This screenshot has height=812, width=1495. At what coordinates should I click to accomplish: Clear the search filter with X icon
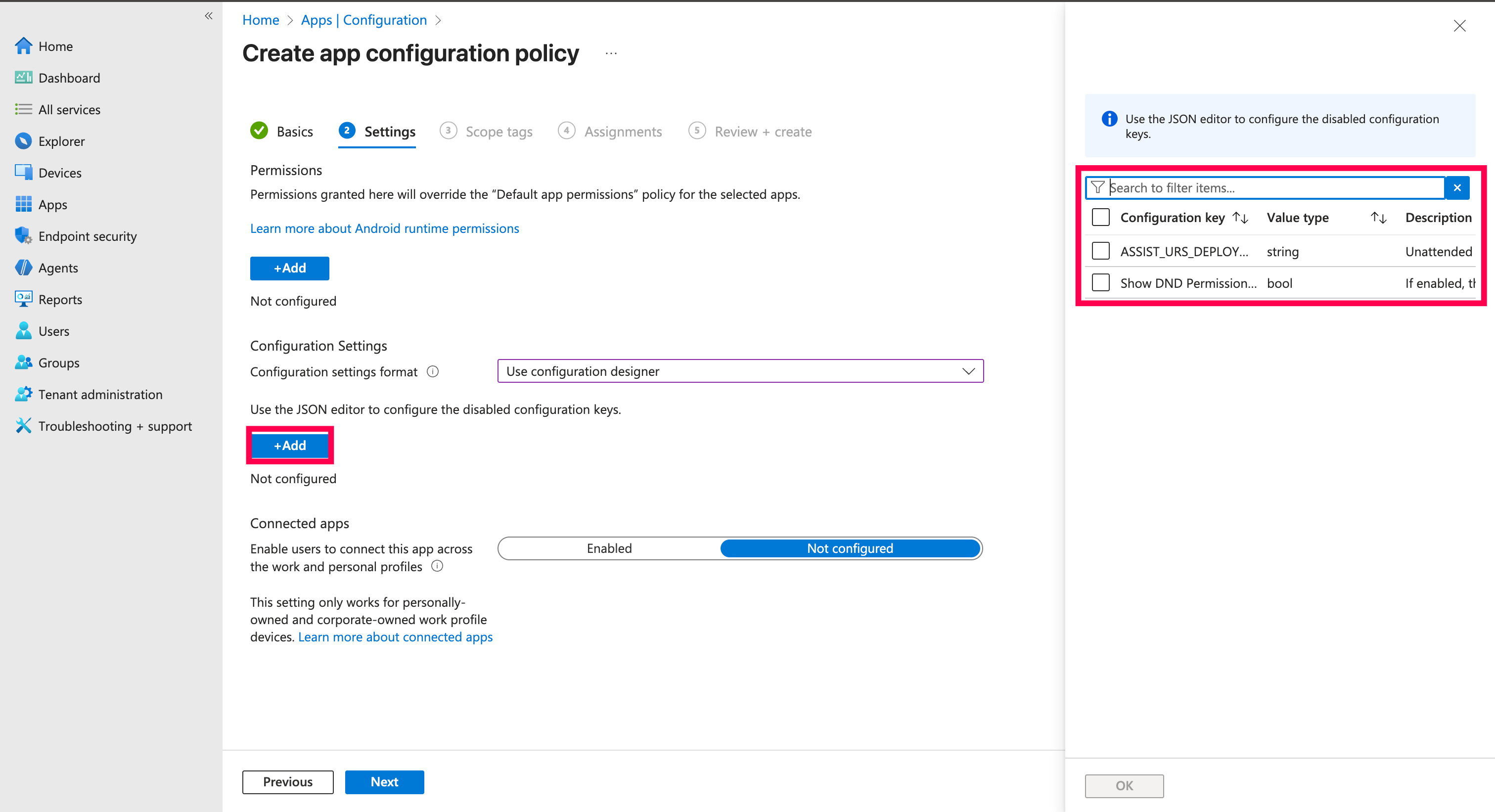[1457, 187]
